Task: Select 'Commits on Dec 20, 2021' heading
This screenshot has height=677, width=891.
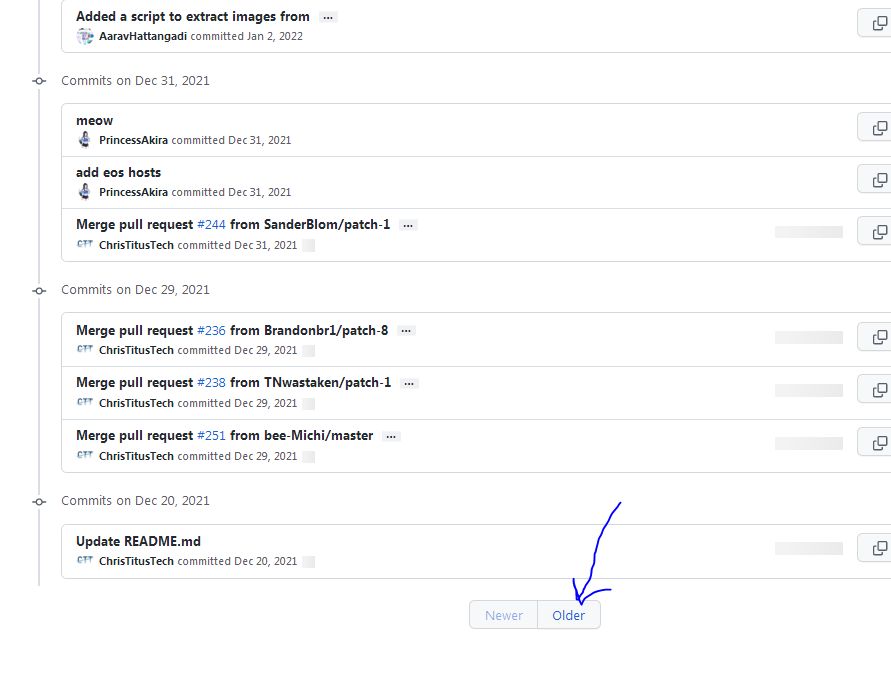Action: tap(135, 501)
